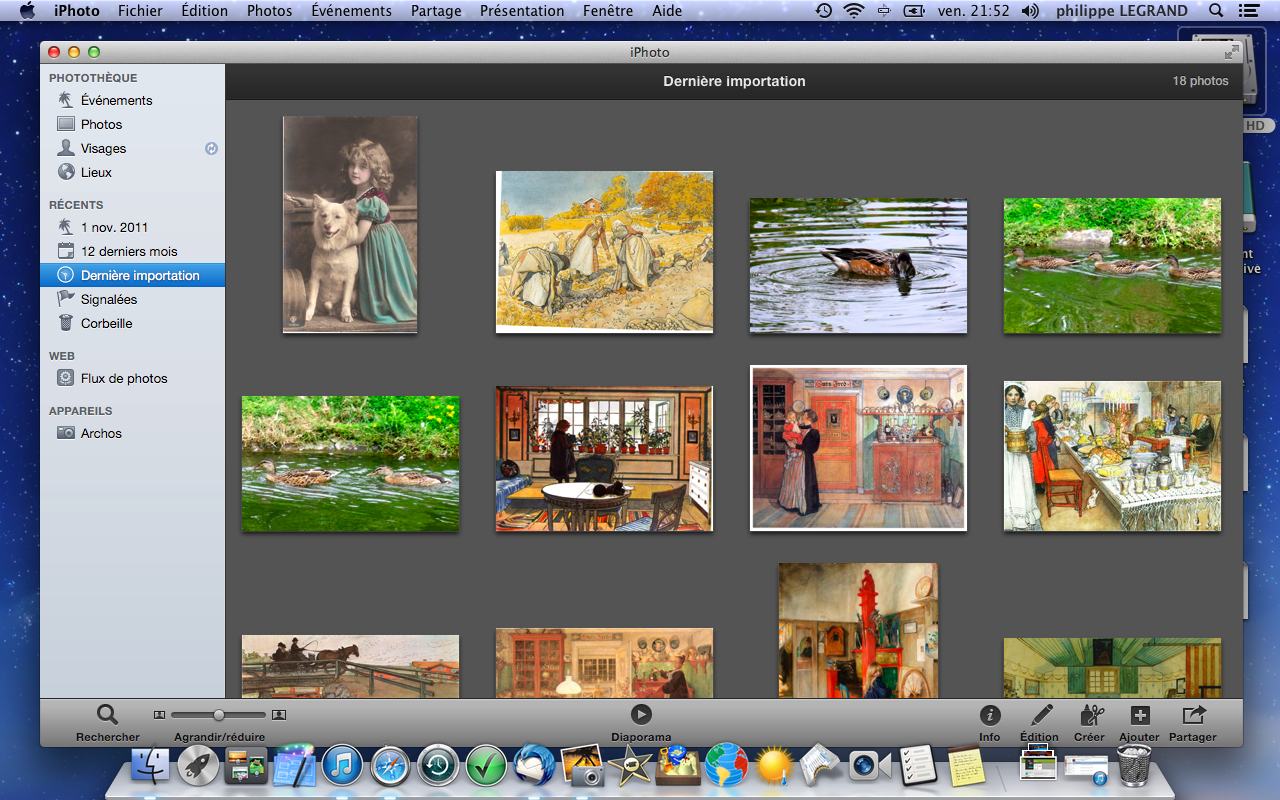
Task: Click the large-thumbnail icon of zoom slider
Action: pos(279,715)
